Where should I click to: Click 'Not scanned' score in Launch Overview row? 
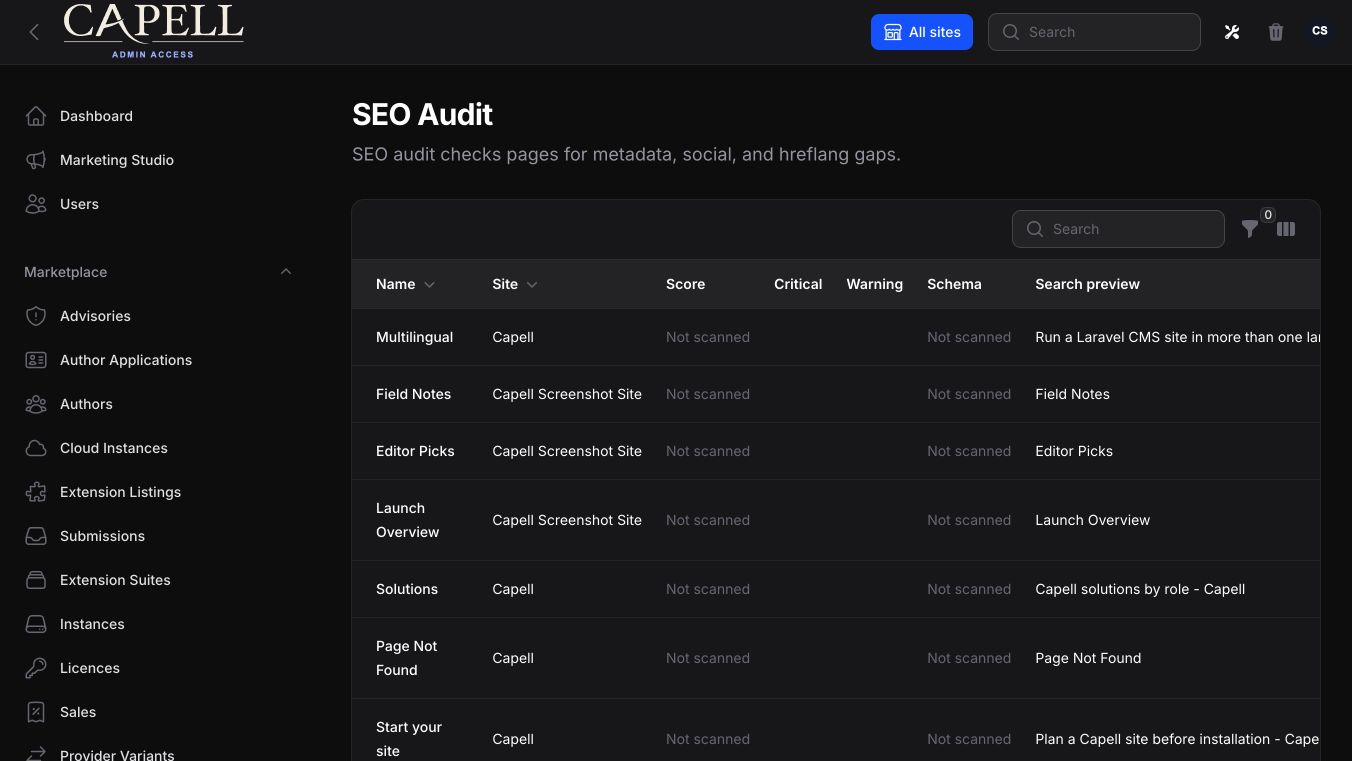pyautogui.click(x=708, y=520)
